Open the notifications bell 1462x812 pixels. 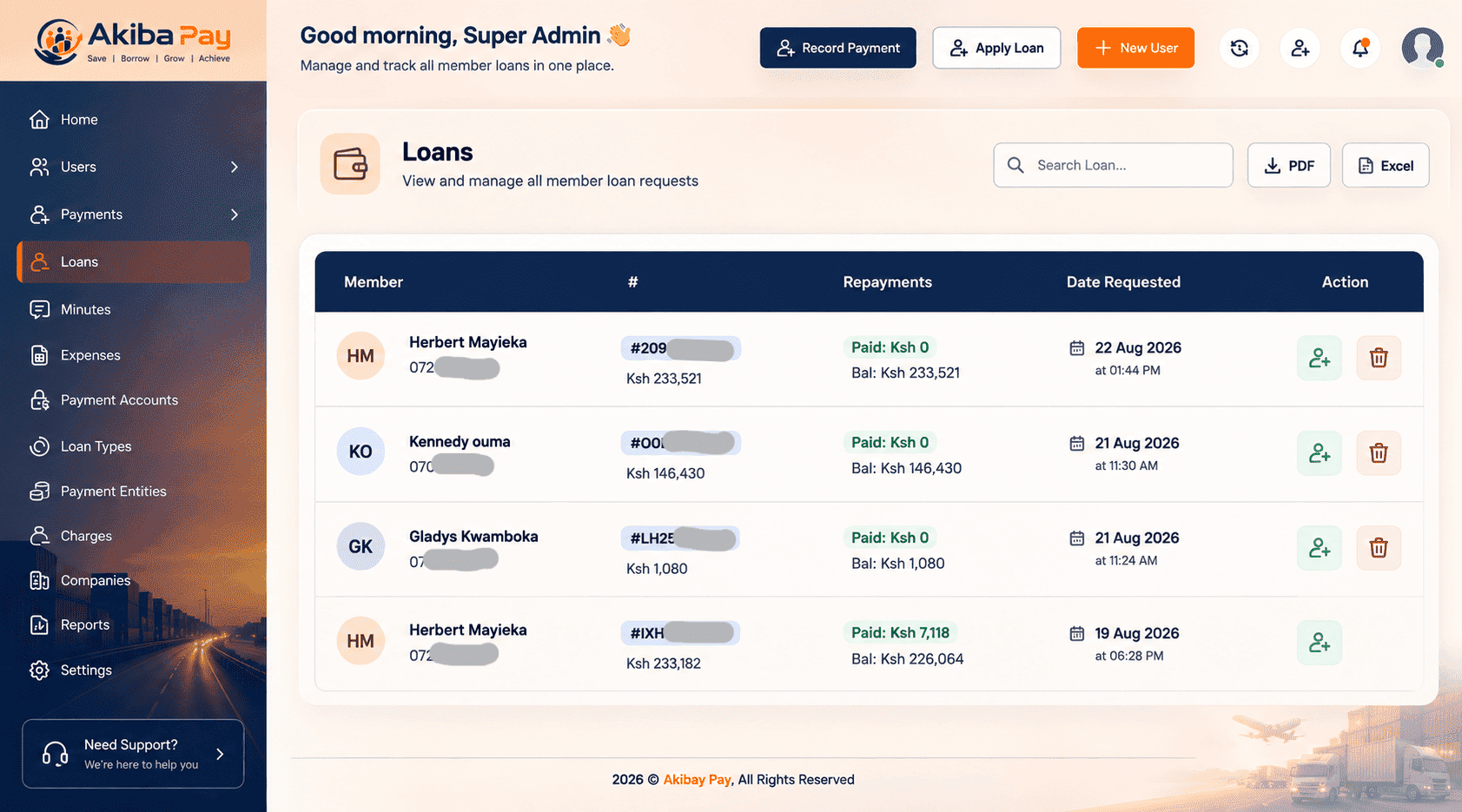(x=1360, y=48)
